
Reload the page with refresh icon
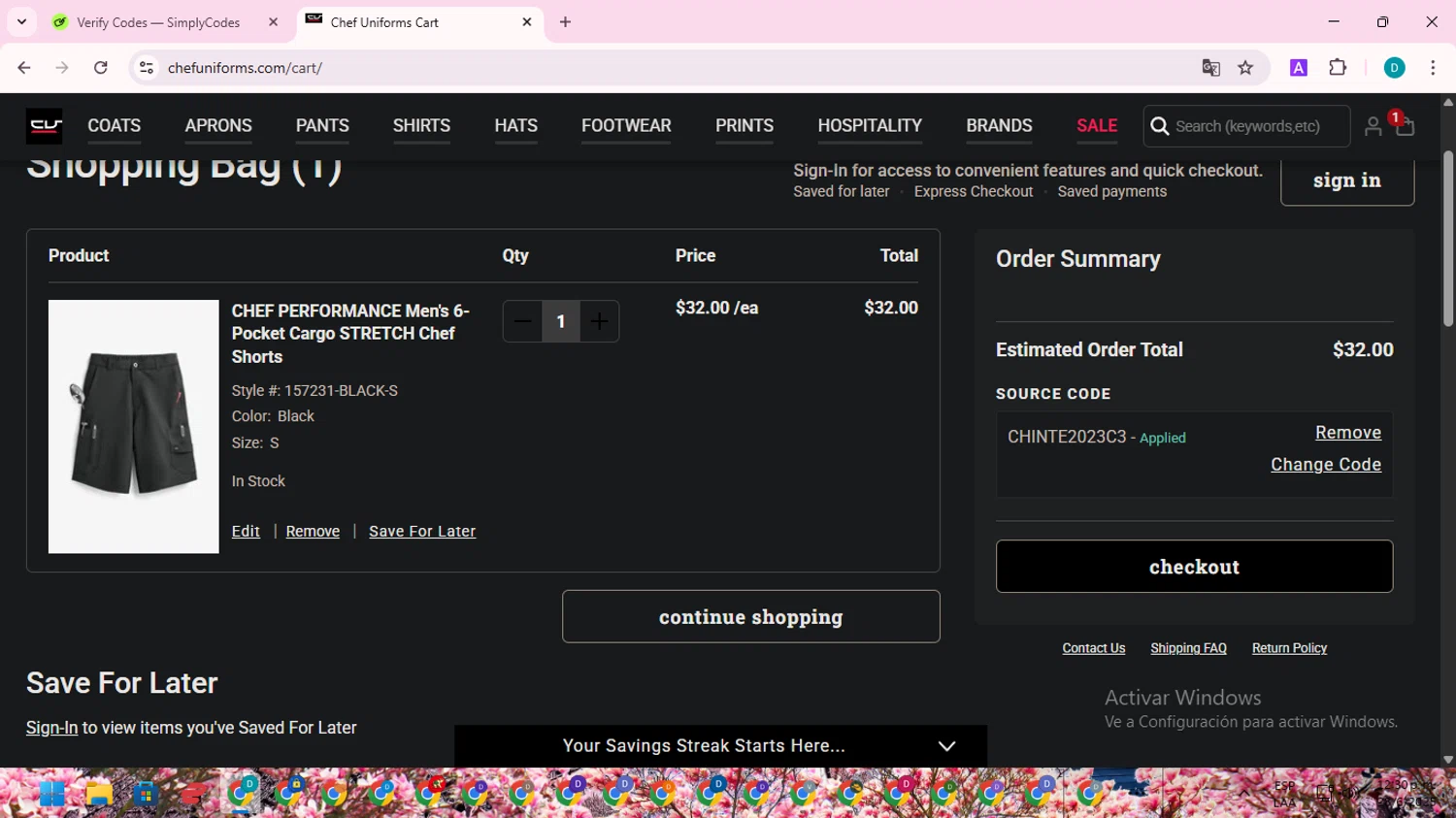click(101, 68)
